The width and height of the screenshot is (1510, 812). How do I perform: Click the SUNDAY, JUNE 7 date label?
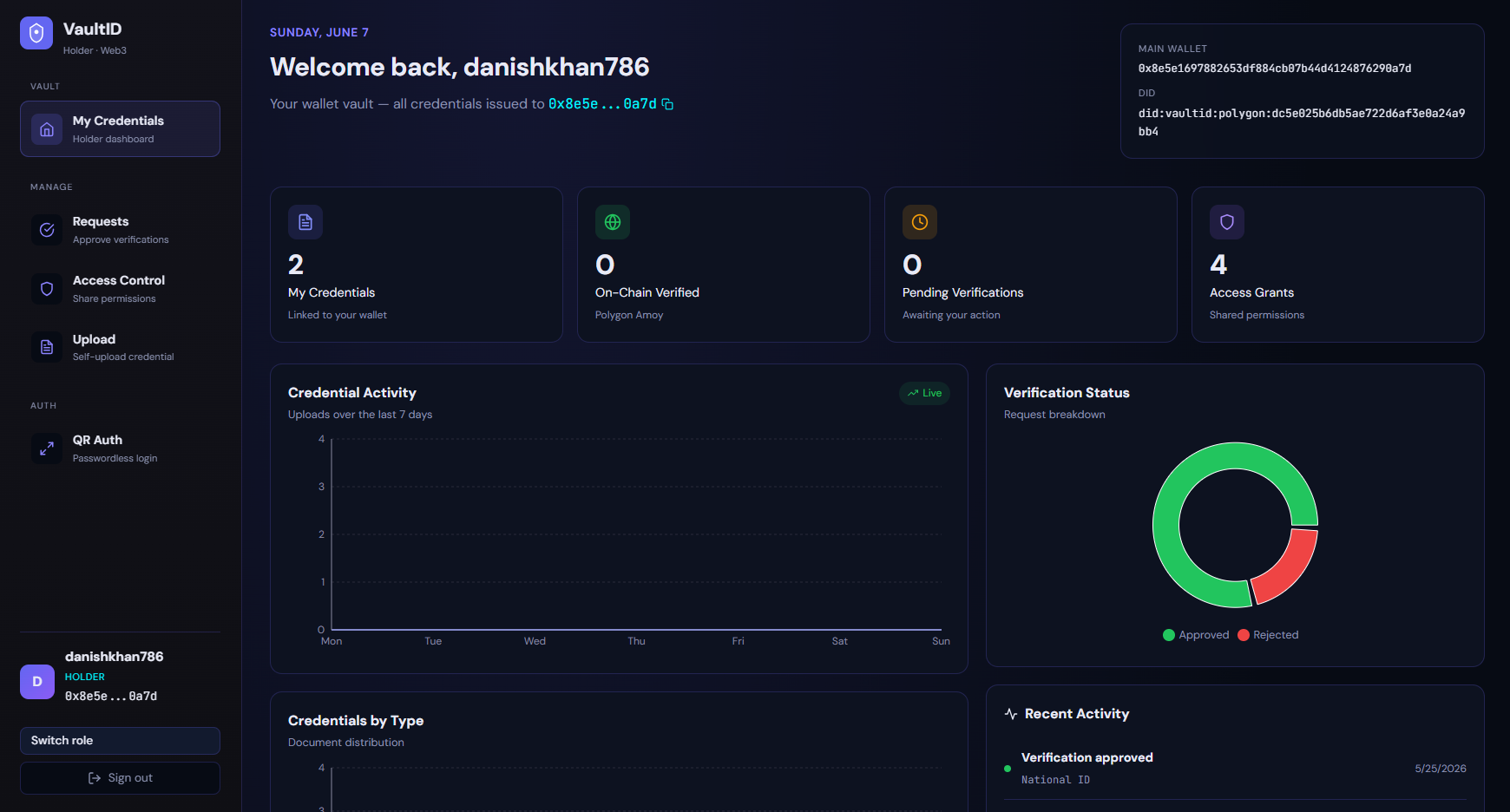coord(319,32)
